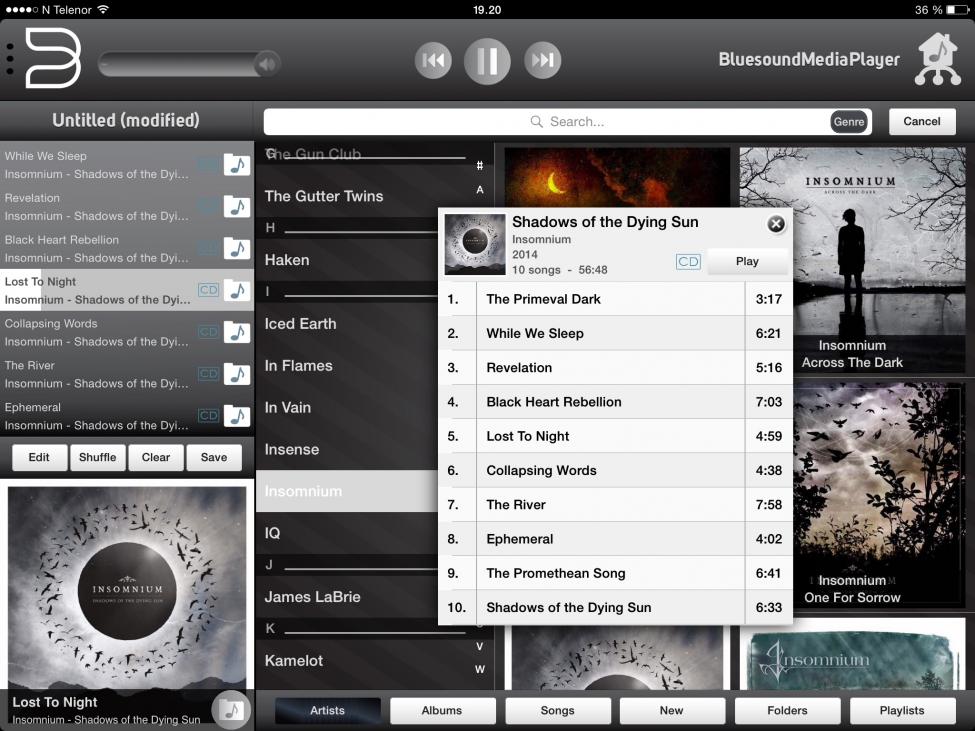Viewport: 975px width, 731px height.
Task: Play track 10 Shadows of the Dying Sun
Action: coord(615,607)
